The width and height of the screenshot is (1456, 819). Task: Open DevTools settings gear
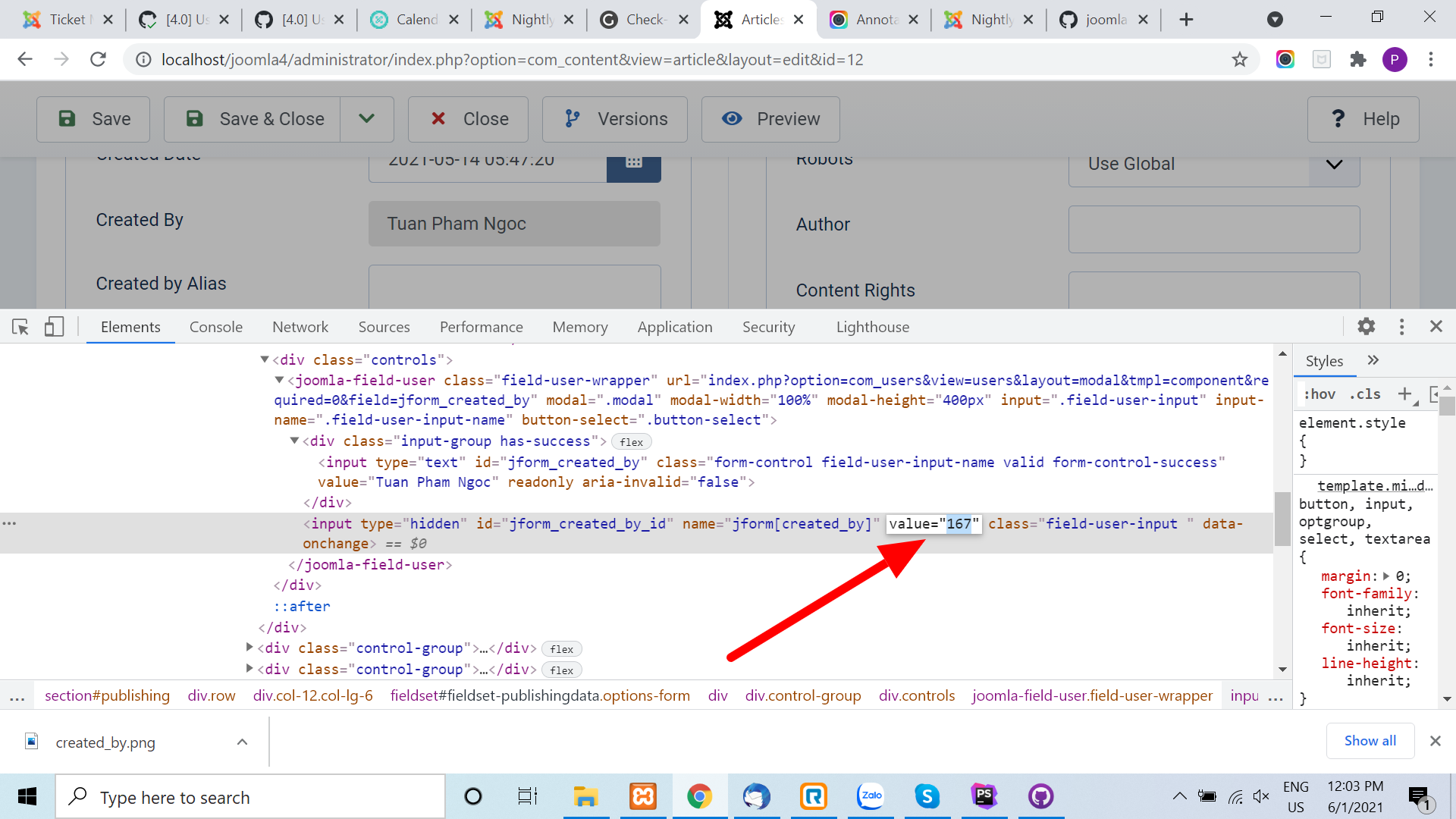tap(1366, 327)
